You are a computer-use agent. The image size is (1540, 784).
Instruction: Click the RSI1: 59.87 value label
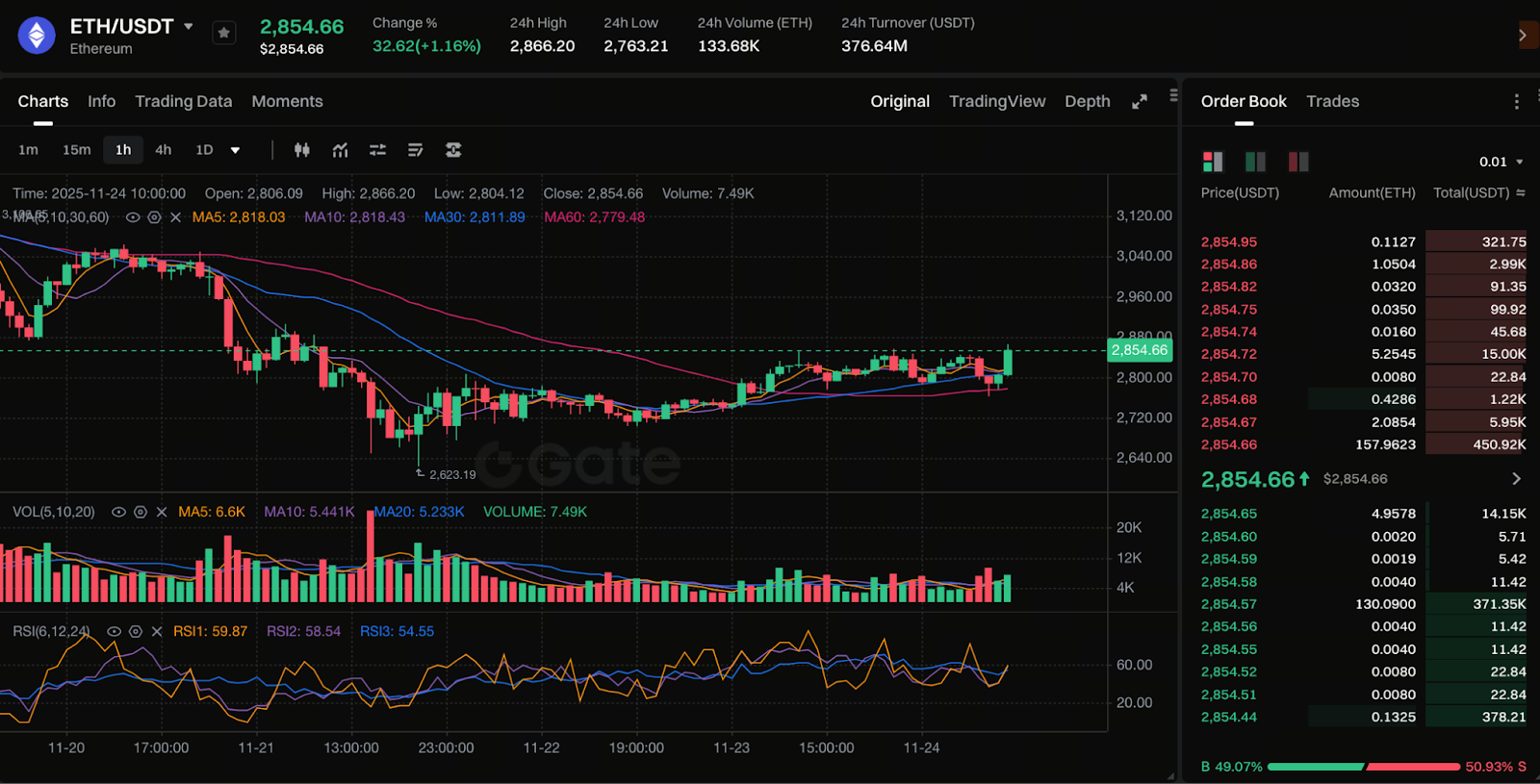click(210, 632)
